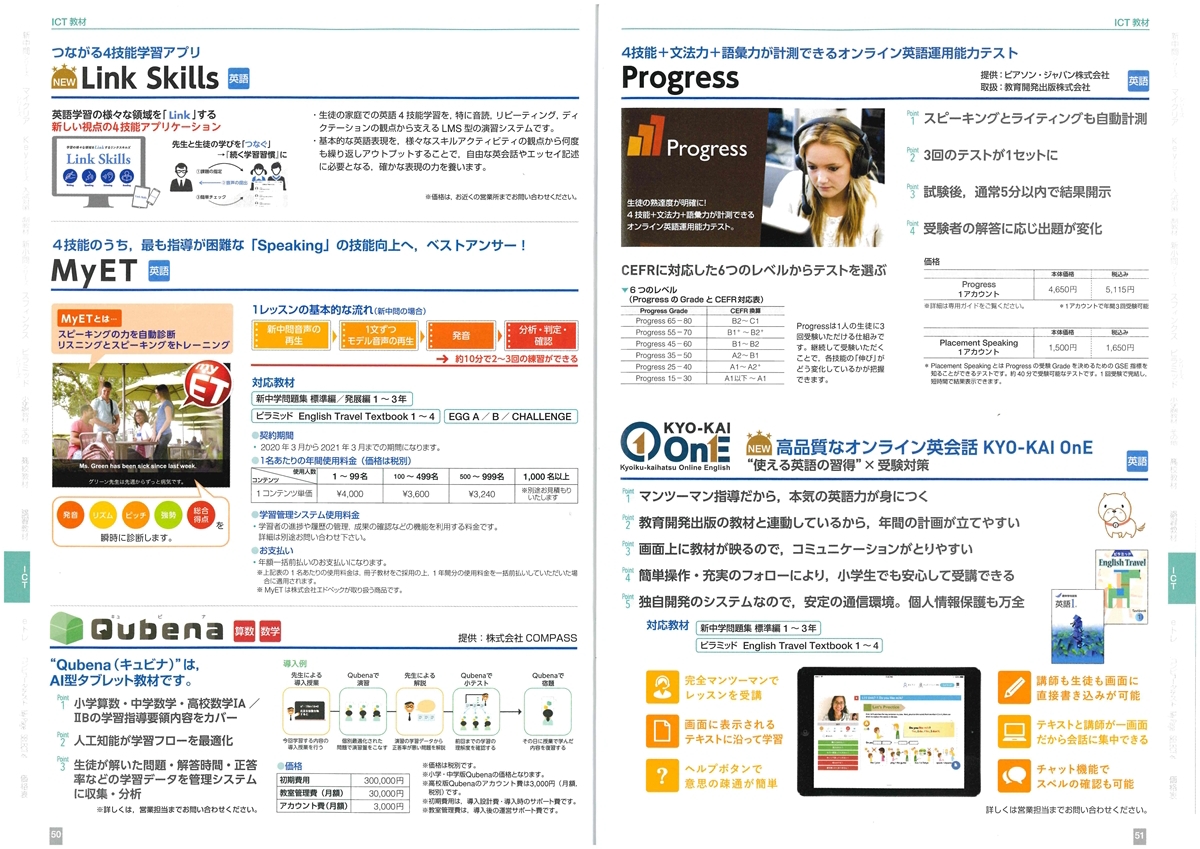Click the スピーキングとライティングも自動計測 point
This screenshot has width=1200, height=849.
pos(1035,119)
